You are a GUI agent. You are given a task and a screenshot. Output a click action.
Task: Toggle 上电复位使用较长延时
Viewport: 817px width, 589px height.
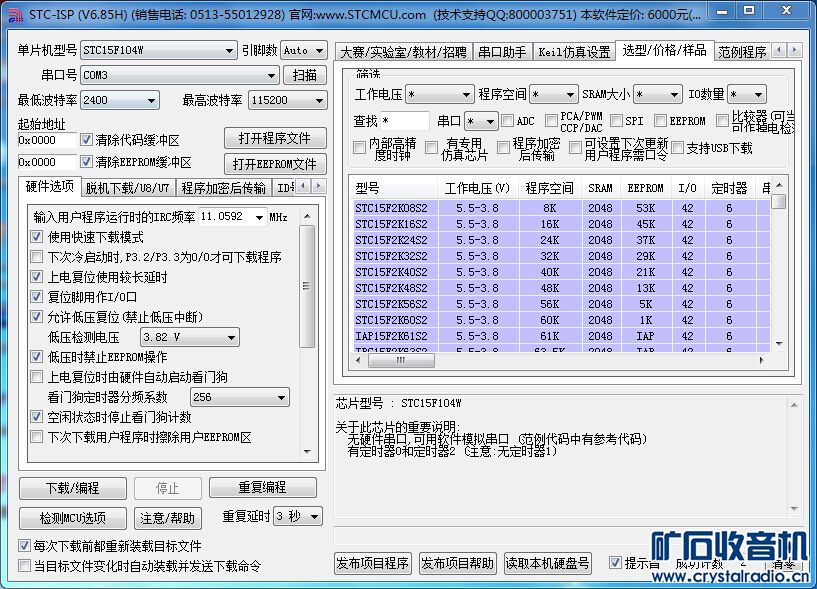(x=36, y=277)
